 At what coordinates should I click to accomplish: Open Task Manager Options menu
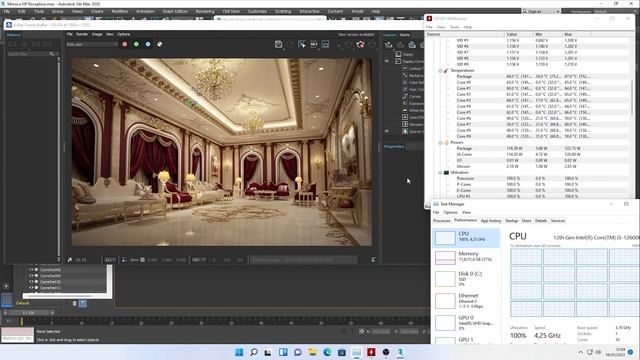point(450,213)
